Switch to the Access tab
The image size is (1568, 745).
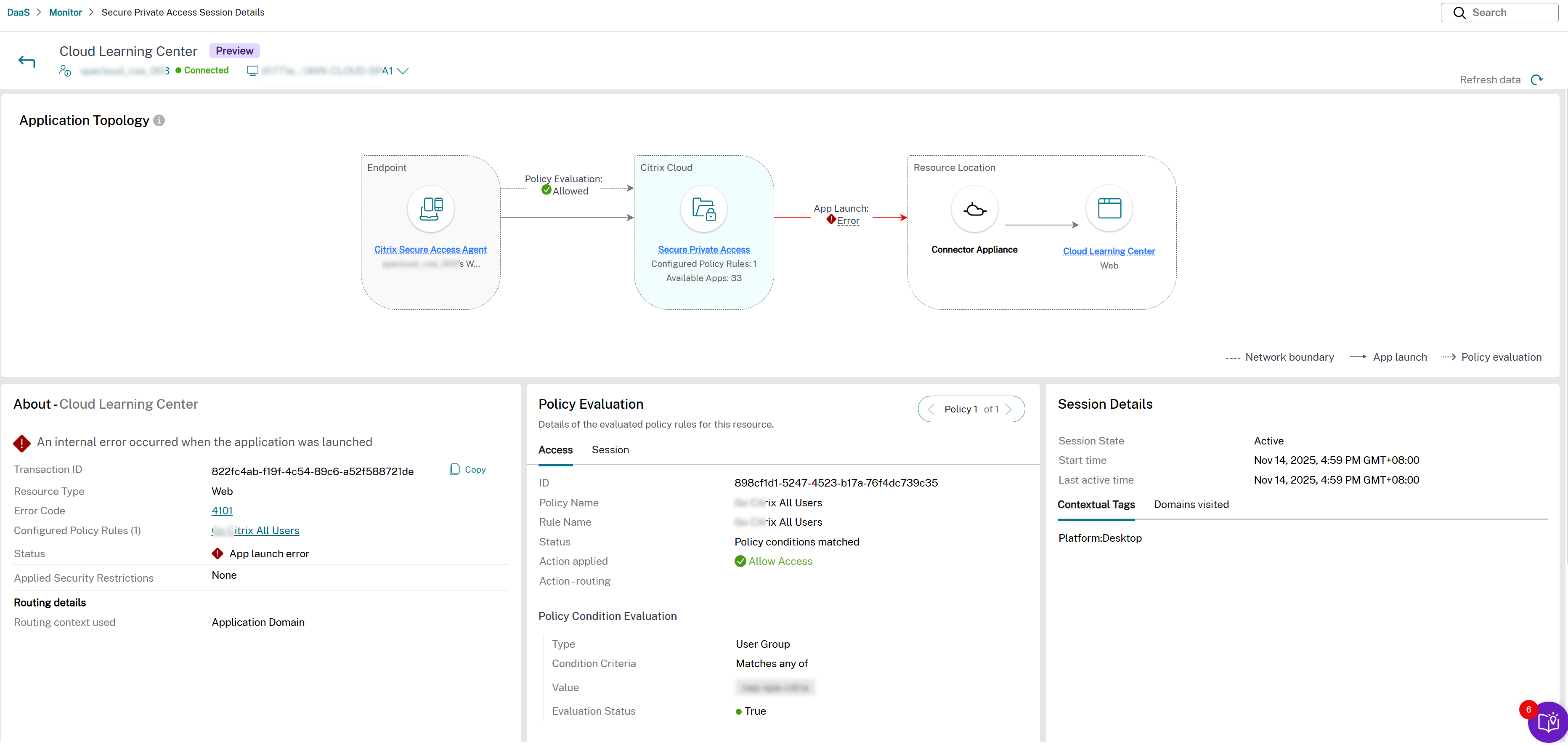pyautogui.click(x=555, y=450)
